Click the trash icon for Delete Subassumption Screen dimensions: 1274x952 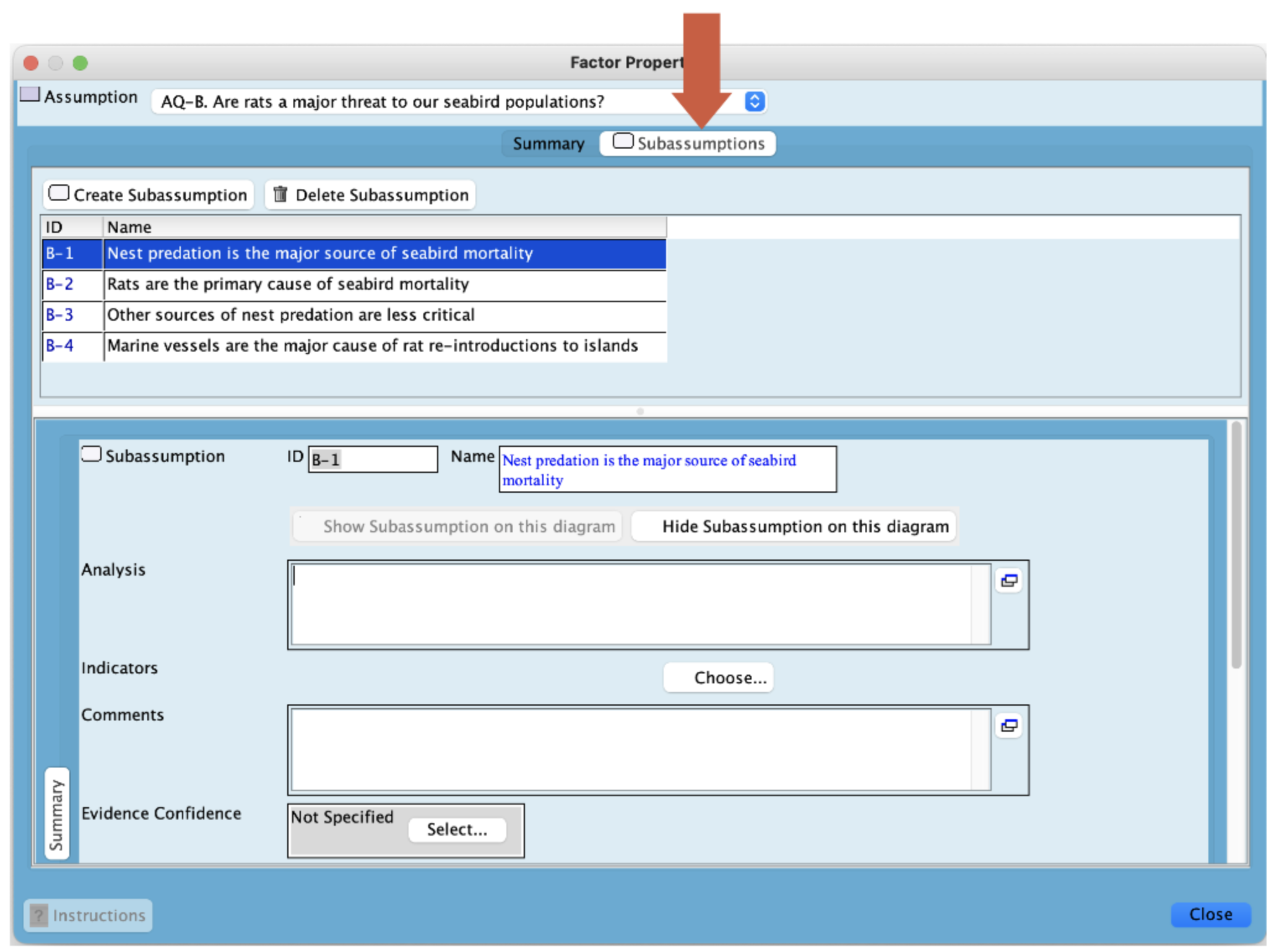(280, 194)
